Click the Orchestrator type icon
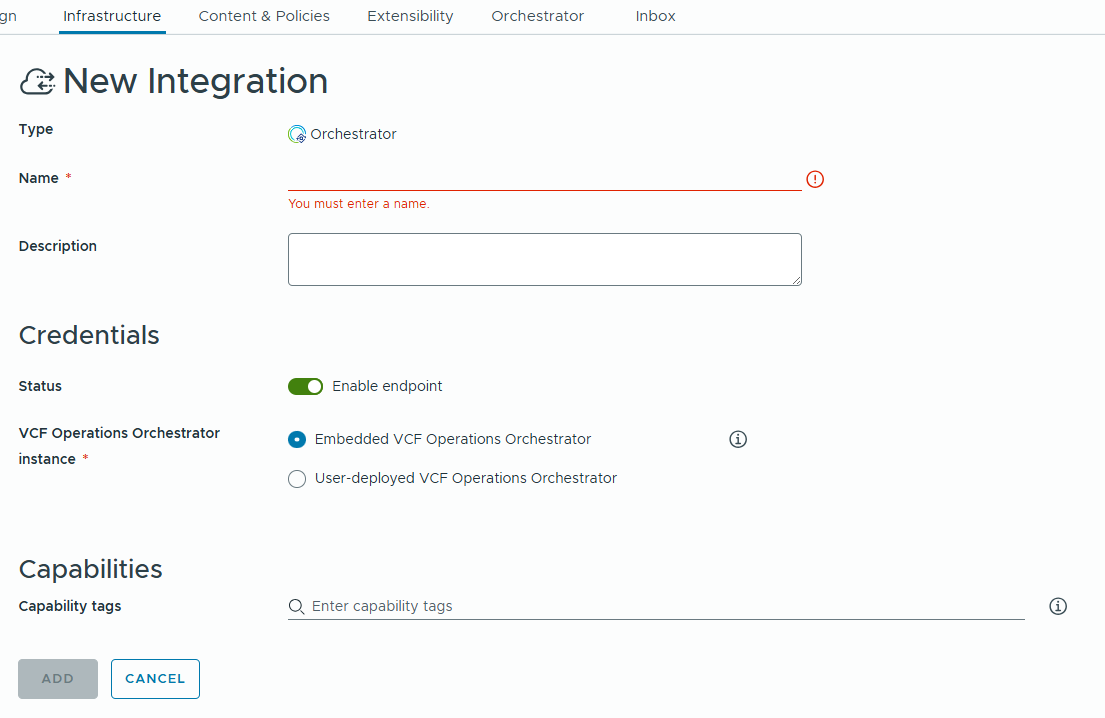This screenshot has height=718, width=1105. coord(297,135)
